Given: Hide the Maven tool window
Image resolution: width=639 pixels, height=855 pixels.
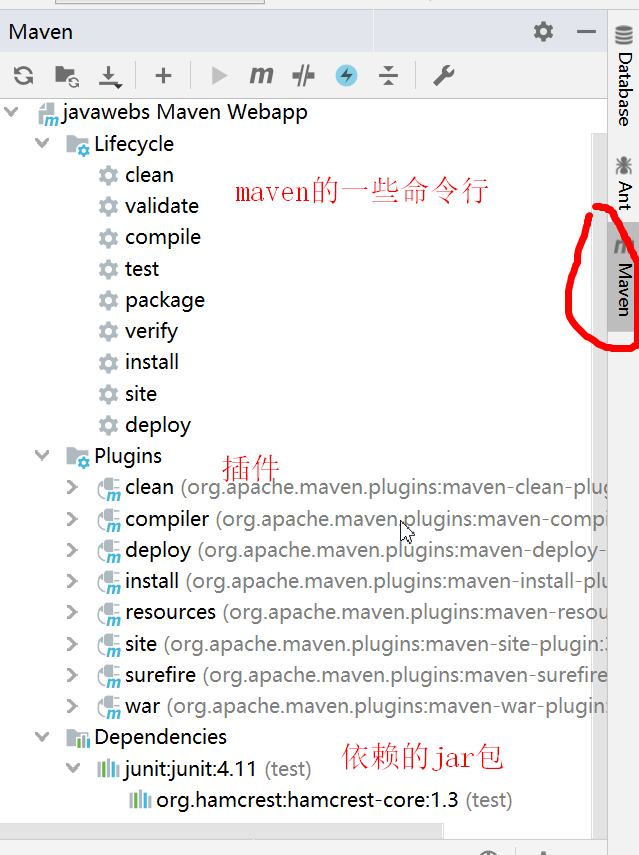Looking at the screenshot, I should pos(586,32).
